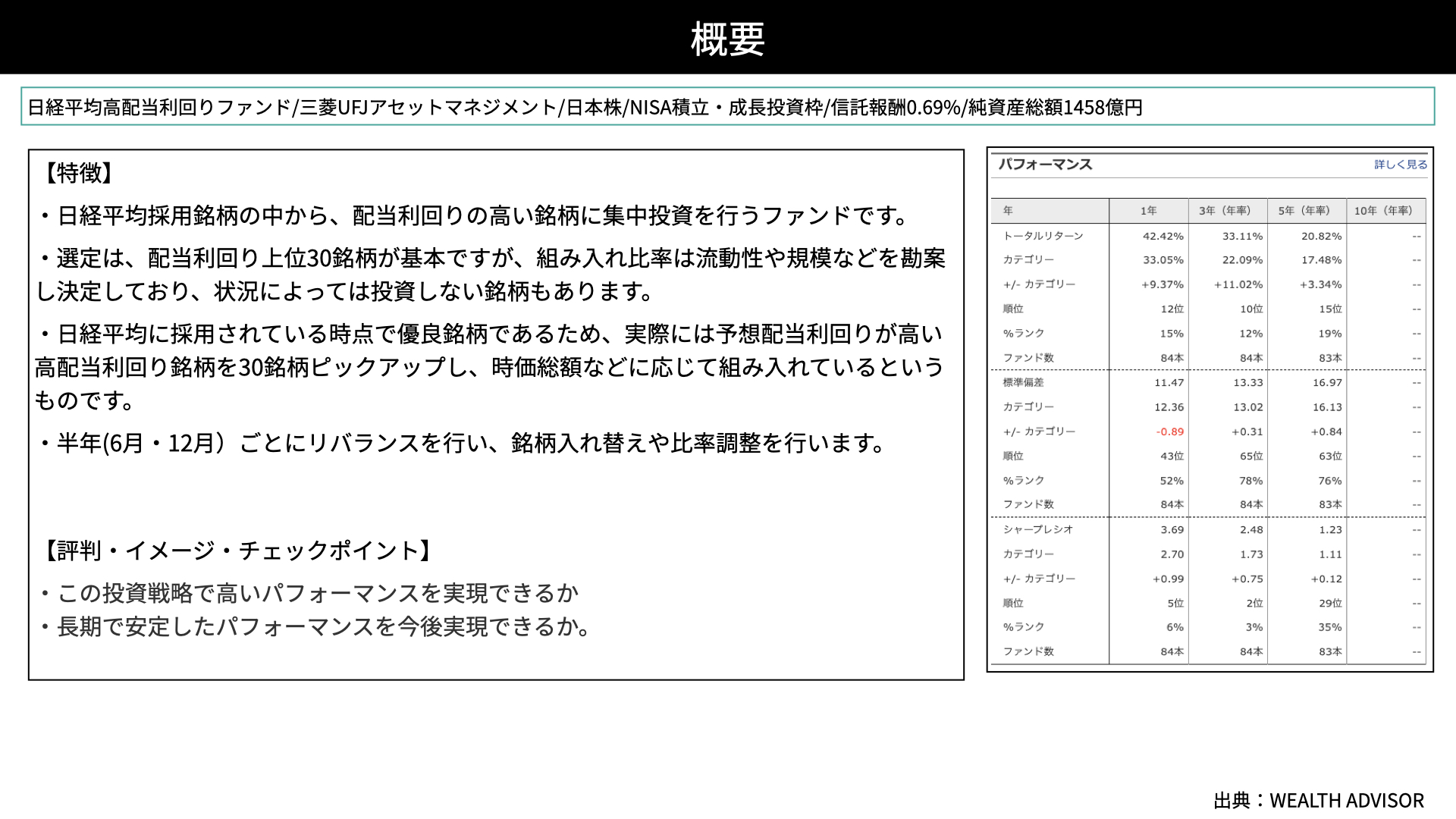The image size is (1456, 819).
Task: Click the 2.48 Sharpe ratio value
Action: point(1251,530)
